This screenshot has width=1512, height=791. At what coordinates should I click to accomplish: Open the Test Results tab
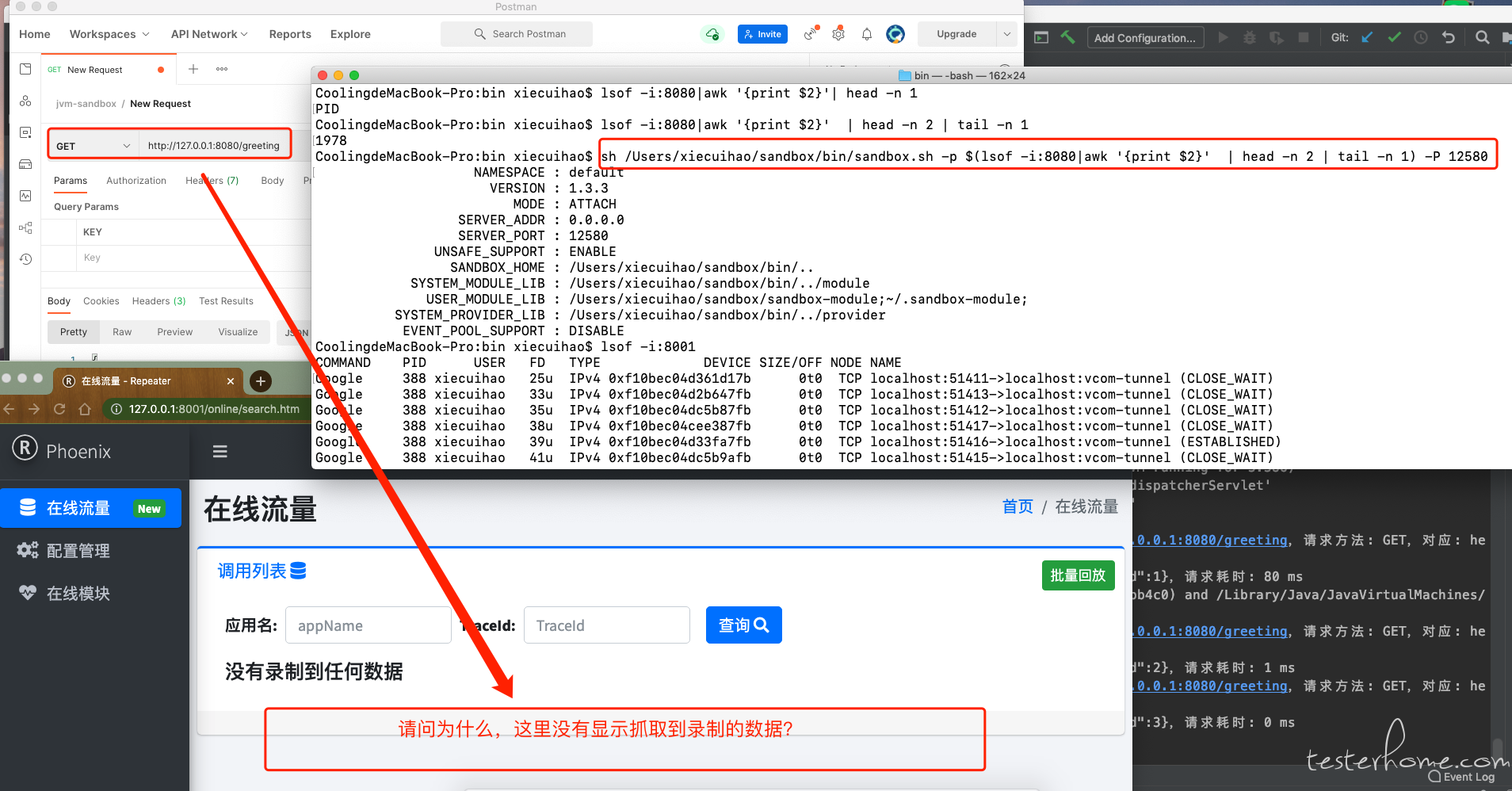(226, 301)
